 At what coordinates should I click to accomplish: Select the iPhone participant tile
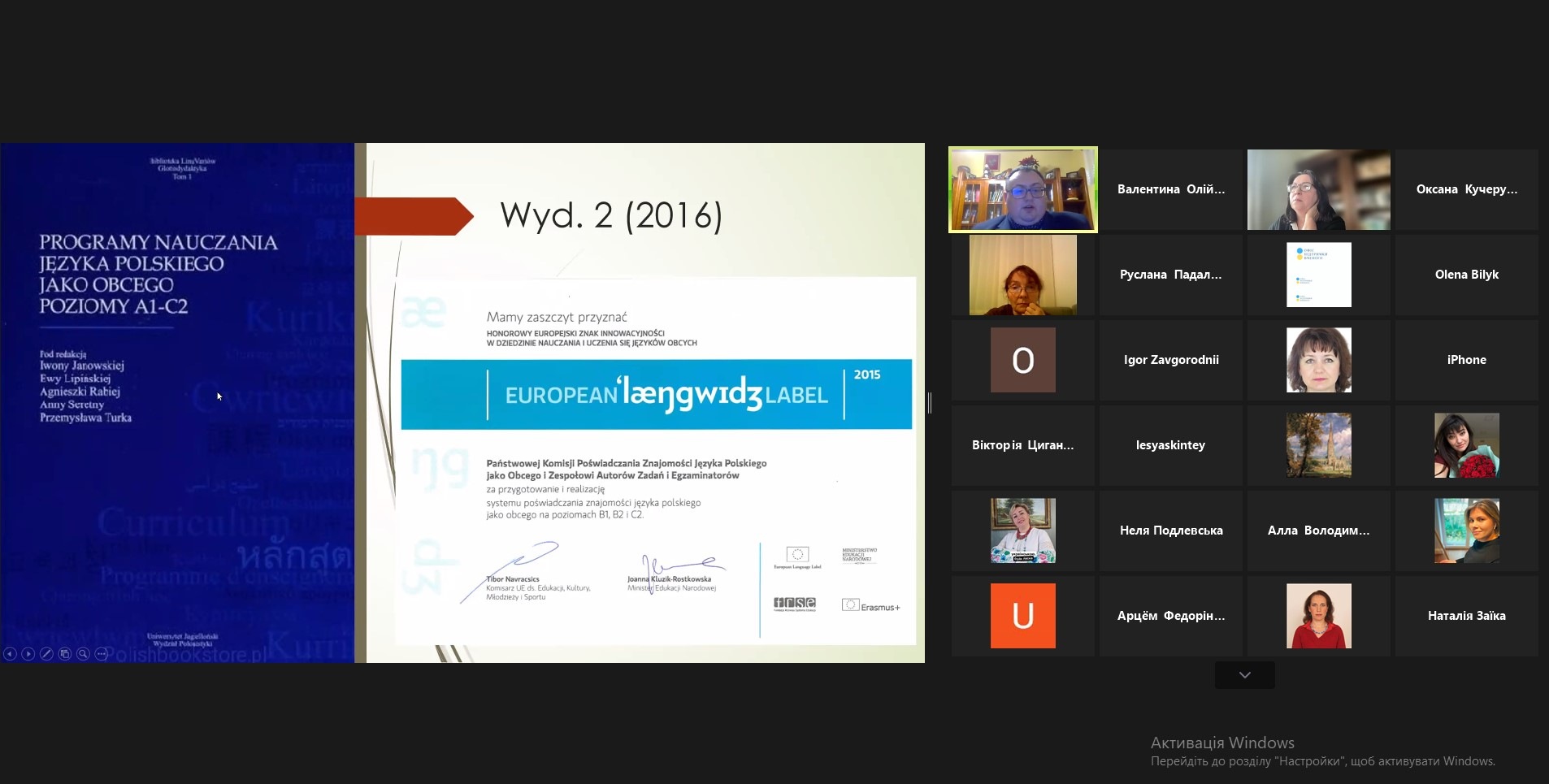click(1466, 360)
